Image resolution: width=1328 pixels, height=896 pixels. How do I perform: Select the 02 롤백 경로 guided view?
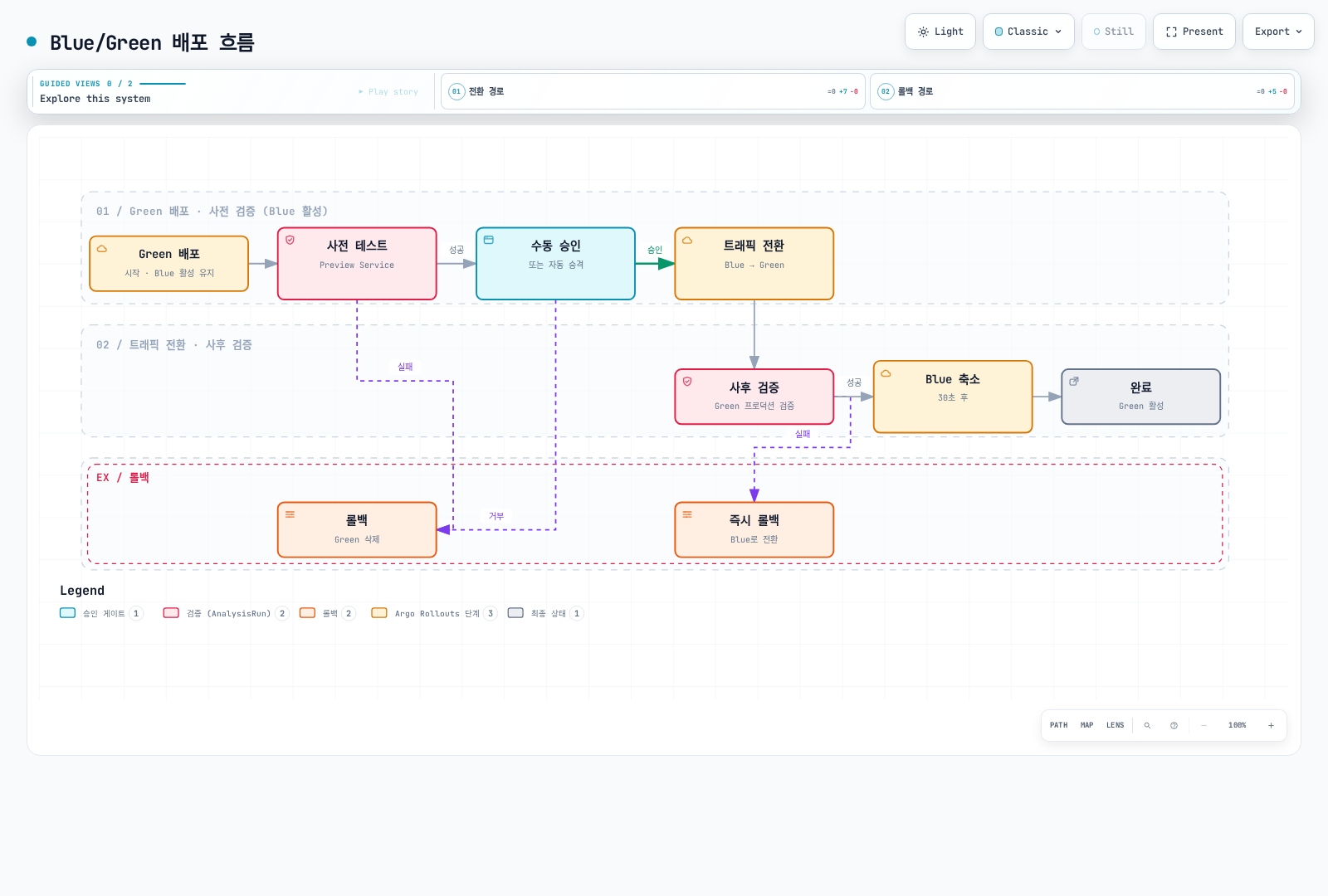tap(1082, 91)
